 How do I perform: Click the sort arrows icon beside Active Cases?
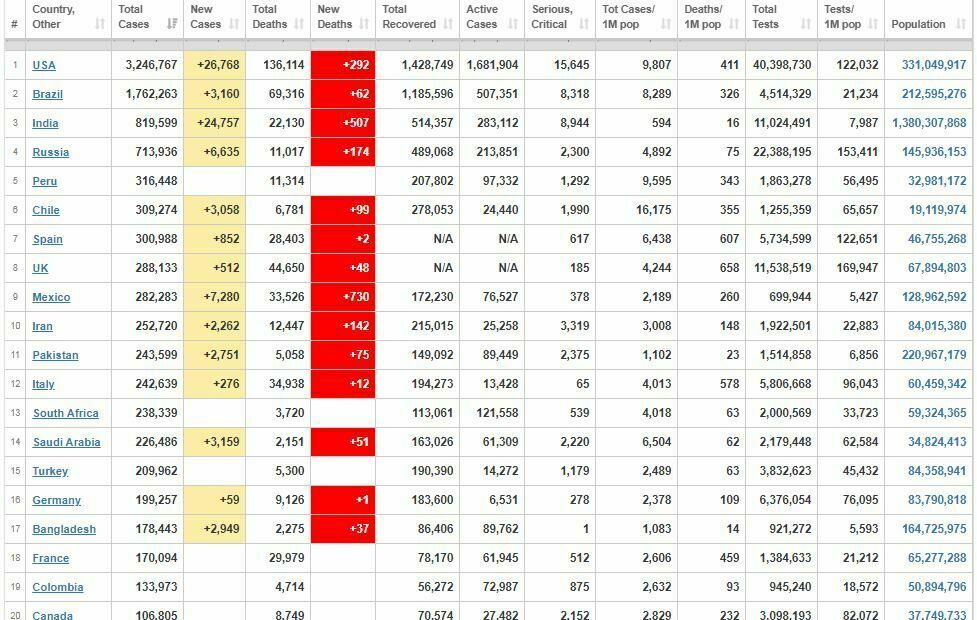[513, 24]
